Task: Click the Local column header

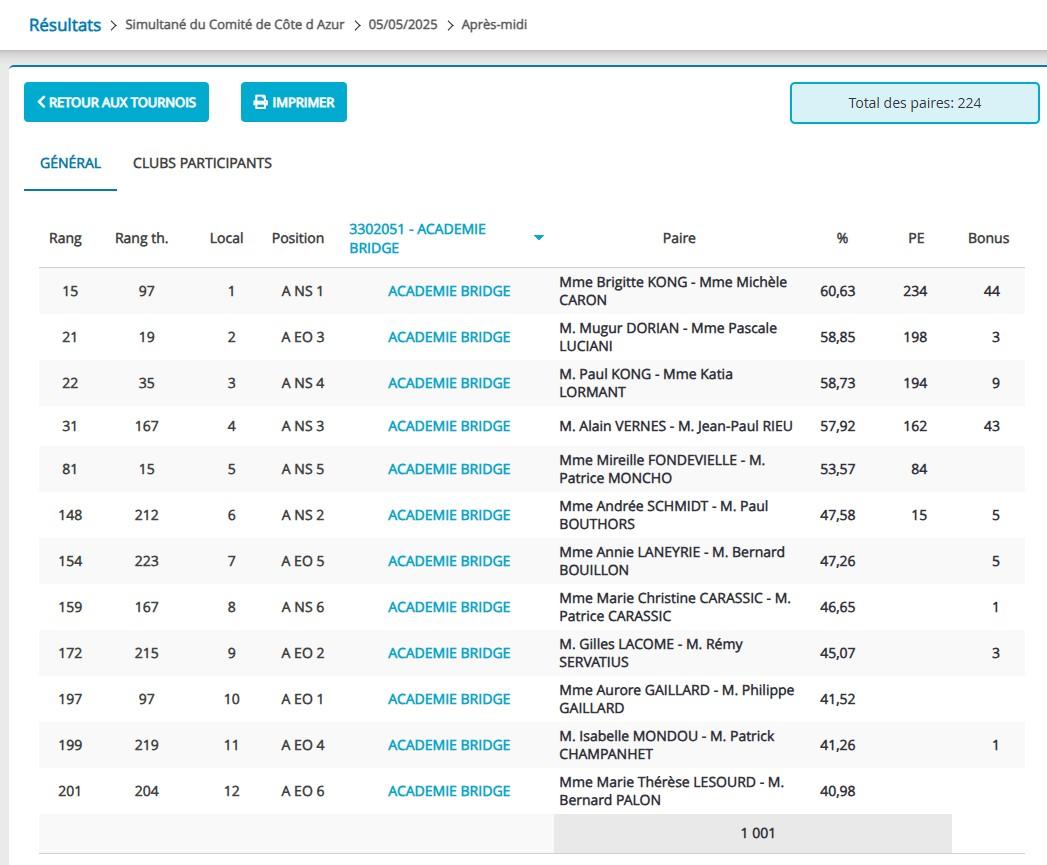Action: 226,238
